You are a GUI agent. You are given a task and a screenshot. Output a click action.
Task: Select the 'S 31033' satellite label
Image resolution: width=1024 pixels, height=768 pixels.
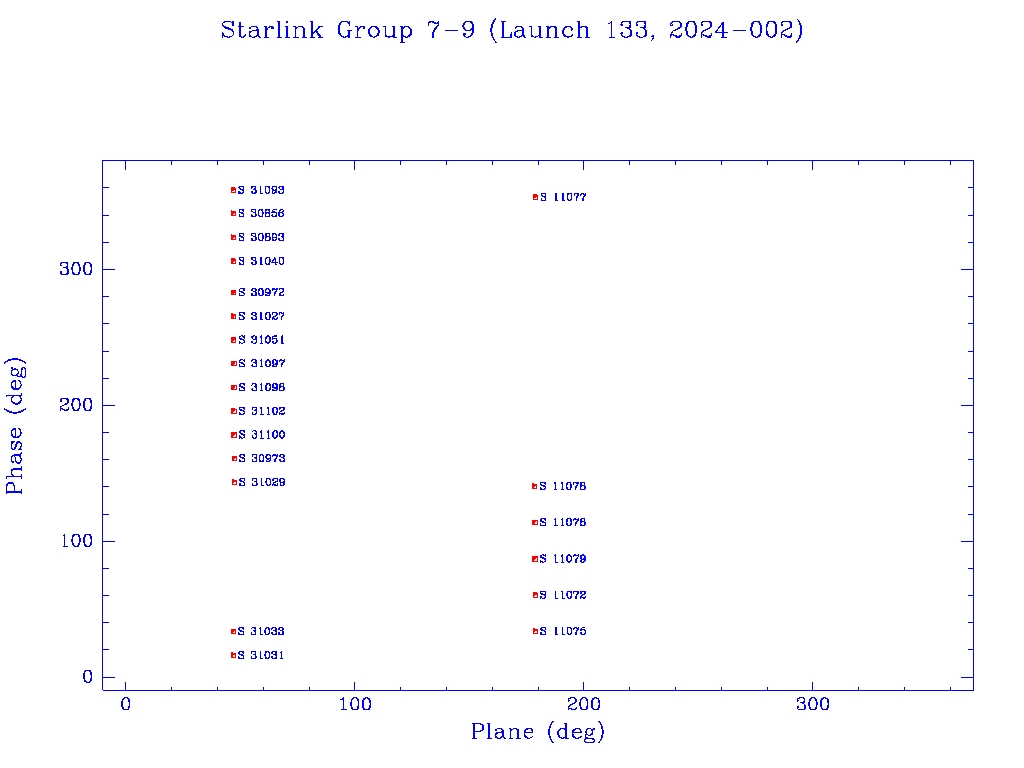(261, 632)
